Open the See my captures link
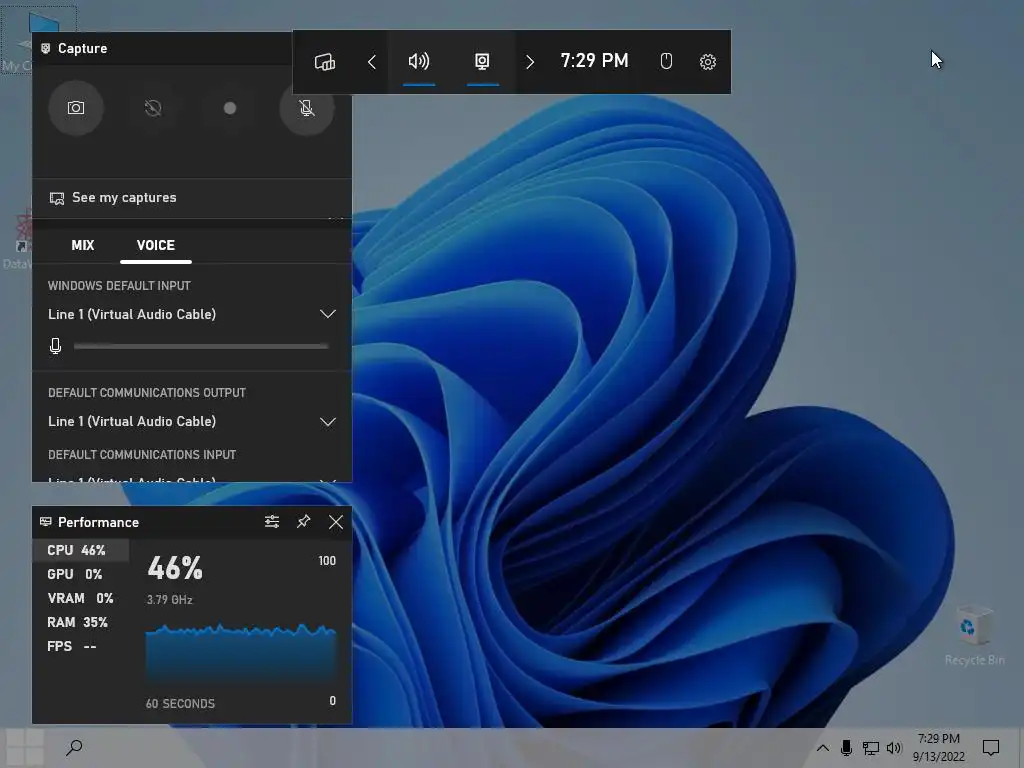The height and width of the screenshot is (768, 1024). 124,197
